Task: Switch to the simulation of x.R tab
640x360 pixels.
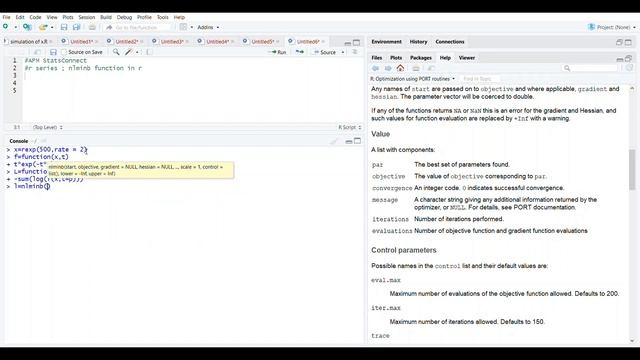Action: pyautogui.click(x=29, y=42)
